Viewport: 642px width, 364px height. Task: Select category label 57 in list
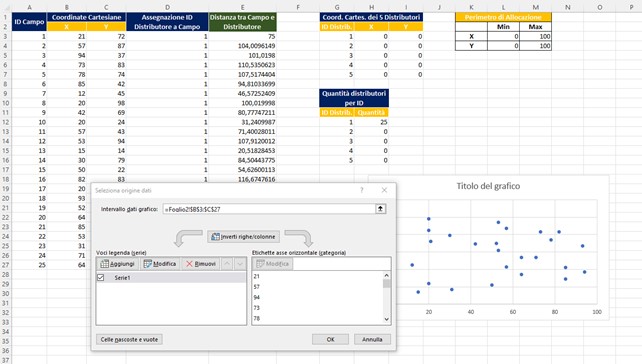(x=256, y=287)
